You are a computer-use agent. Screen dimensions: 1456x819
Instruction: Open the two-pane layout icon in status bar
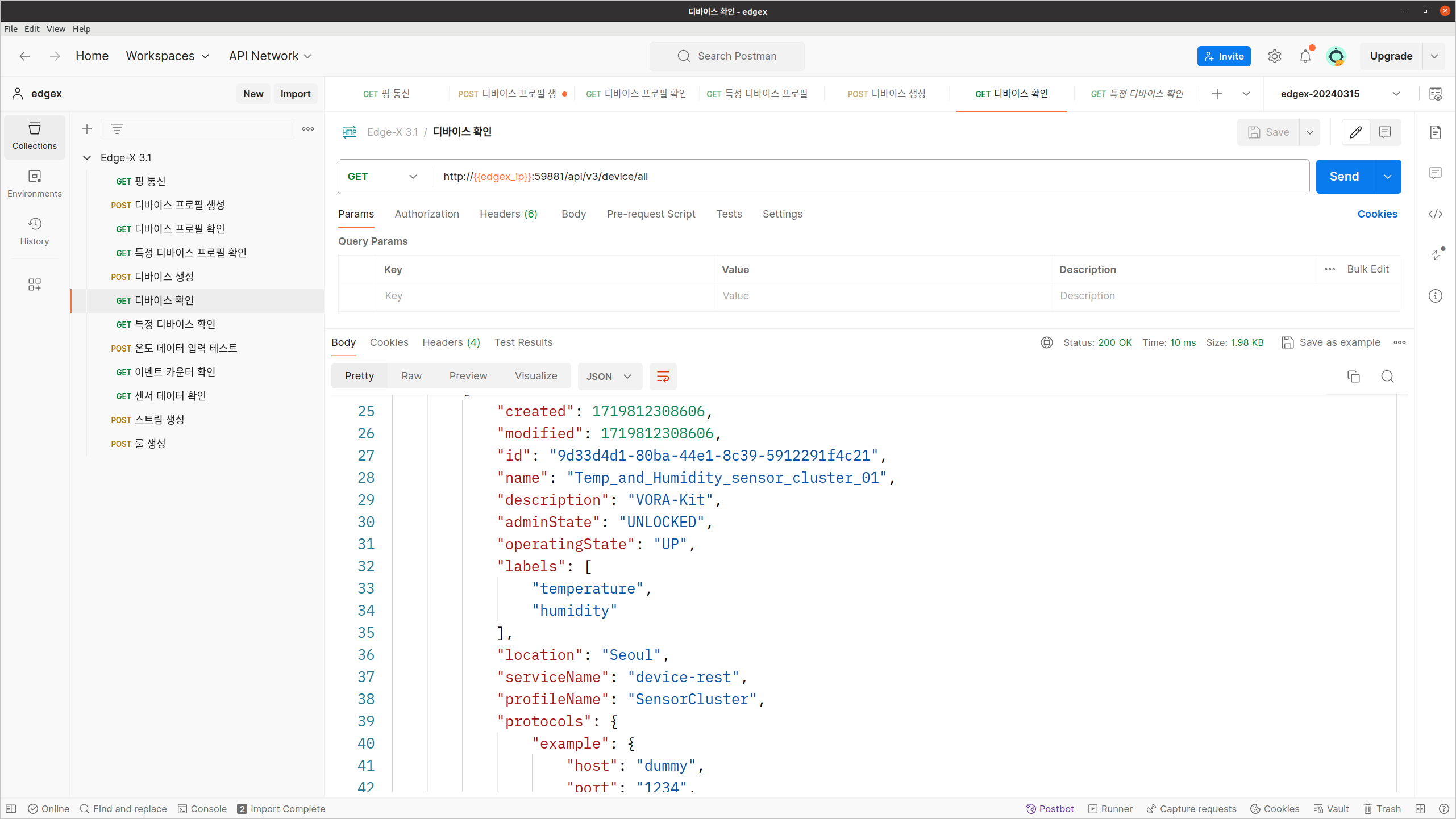pos(1420,809)
